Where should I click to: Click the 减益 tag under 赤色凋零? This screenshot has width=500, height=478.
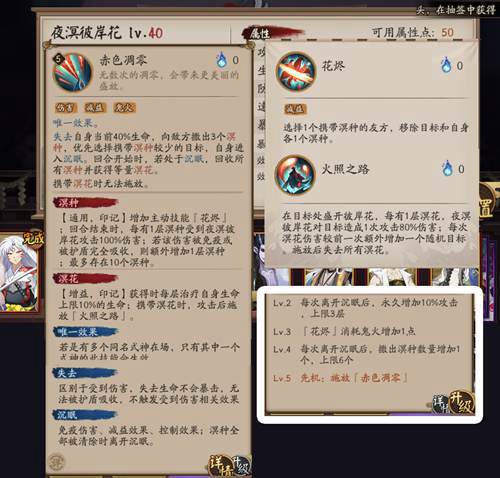point(95,108)
